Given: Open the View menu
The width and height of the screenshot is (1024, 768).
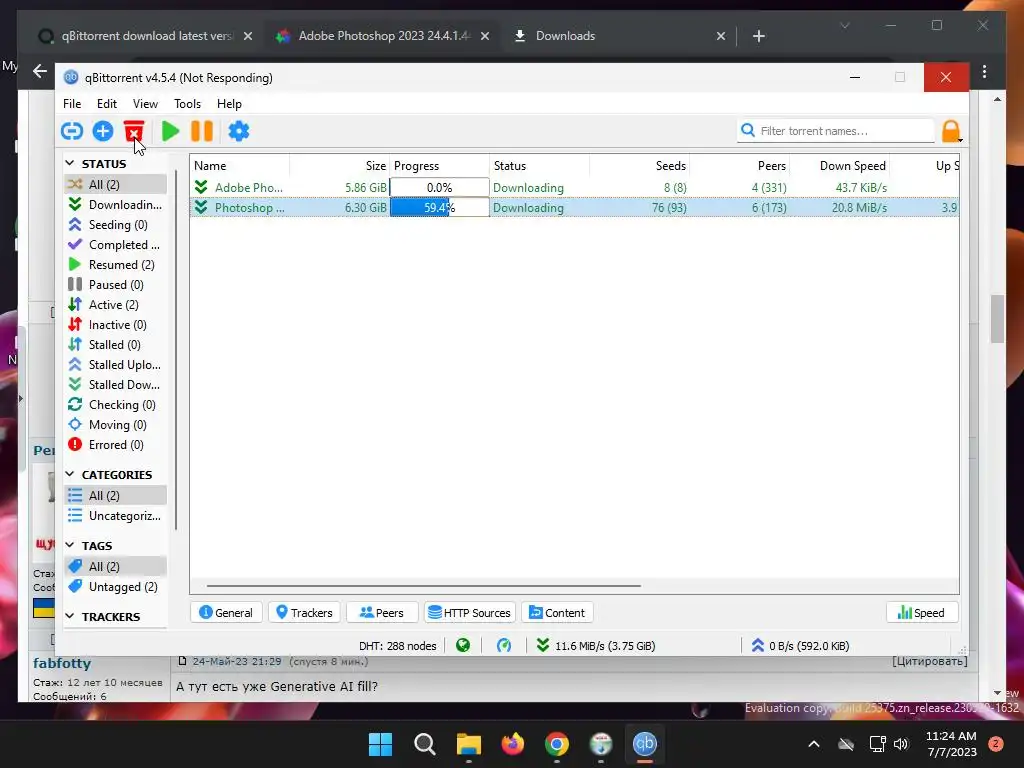Looking at the screenshot, I should click(145, 104).
